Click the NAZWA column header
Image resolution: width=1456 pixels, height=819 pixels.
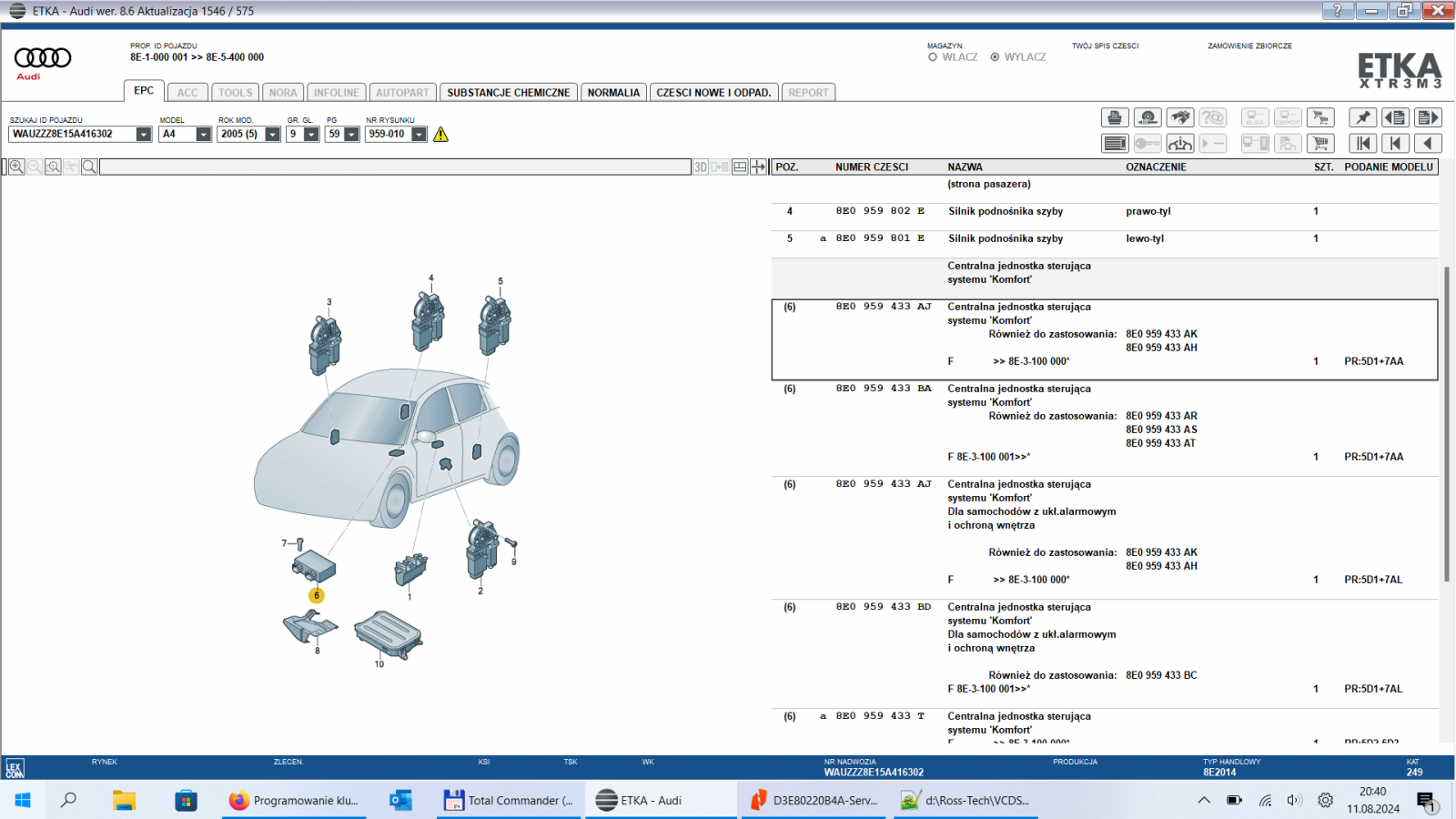(x=965, y=167)
